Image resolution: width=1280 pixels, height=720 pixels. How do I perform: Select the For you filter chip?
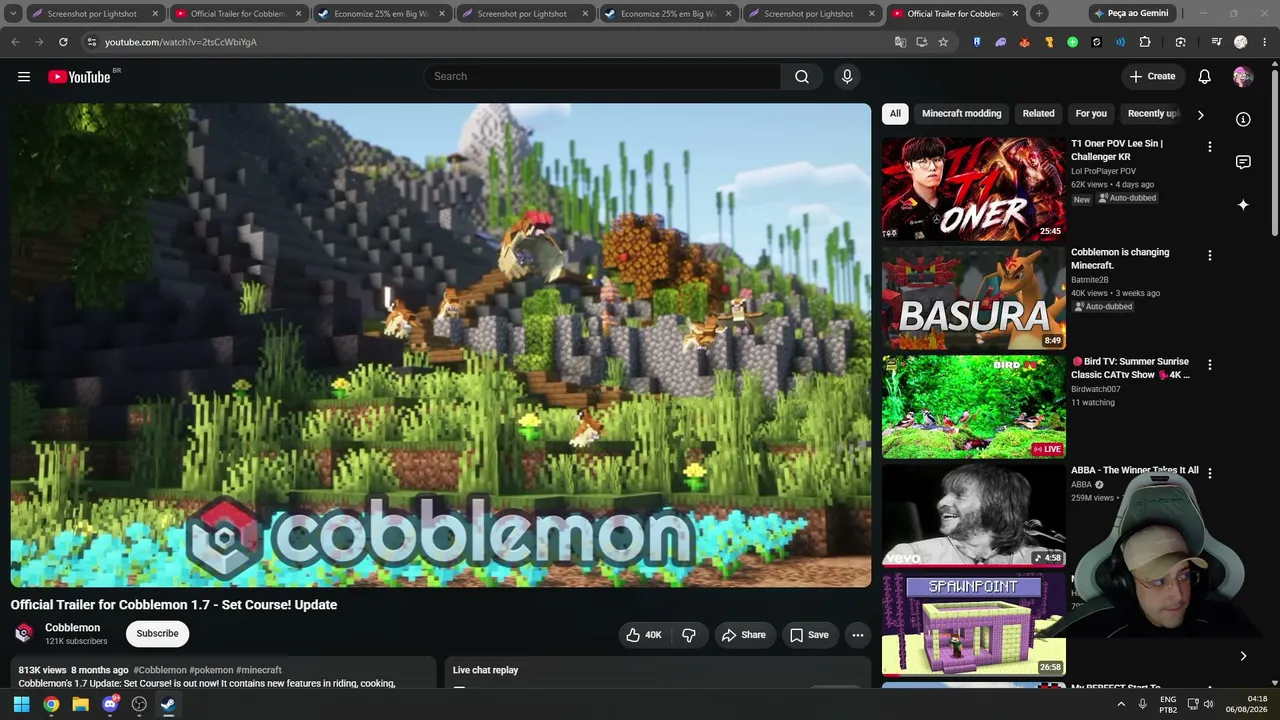[x=1091, y=114]
